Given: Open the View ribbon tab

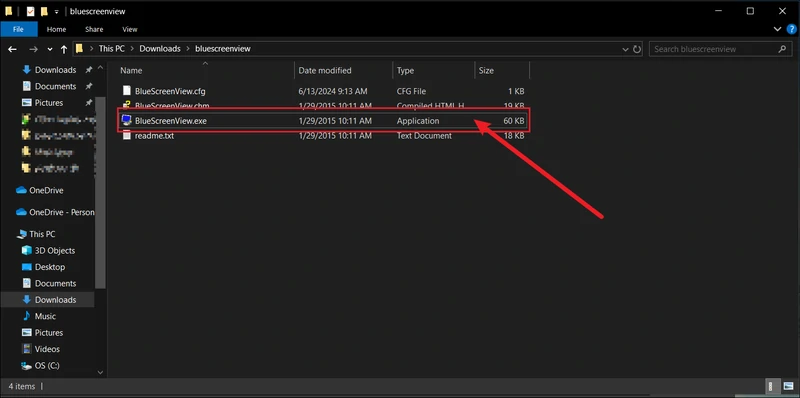Looking at the screenshot, I should pyautogui.click(x=130, y=29).
